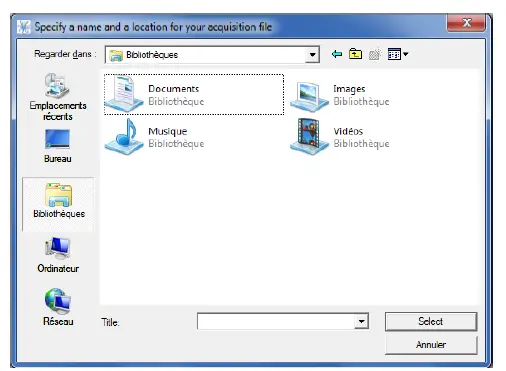Create a new folder icon
The height and width of the screenshot is (371, 506).
[375, 54]
